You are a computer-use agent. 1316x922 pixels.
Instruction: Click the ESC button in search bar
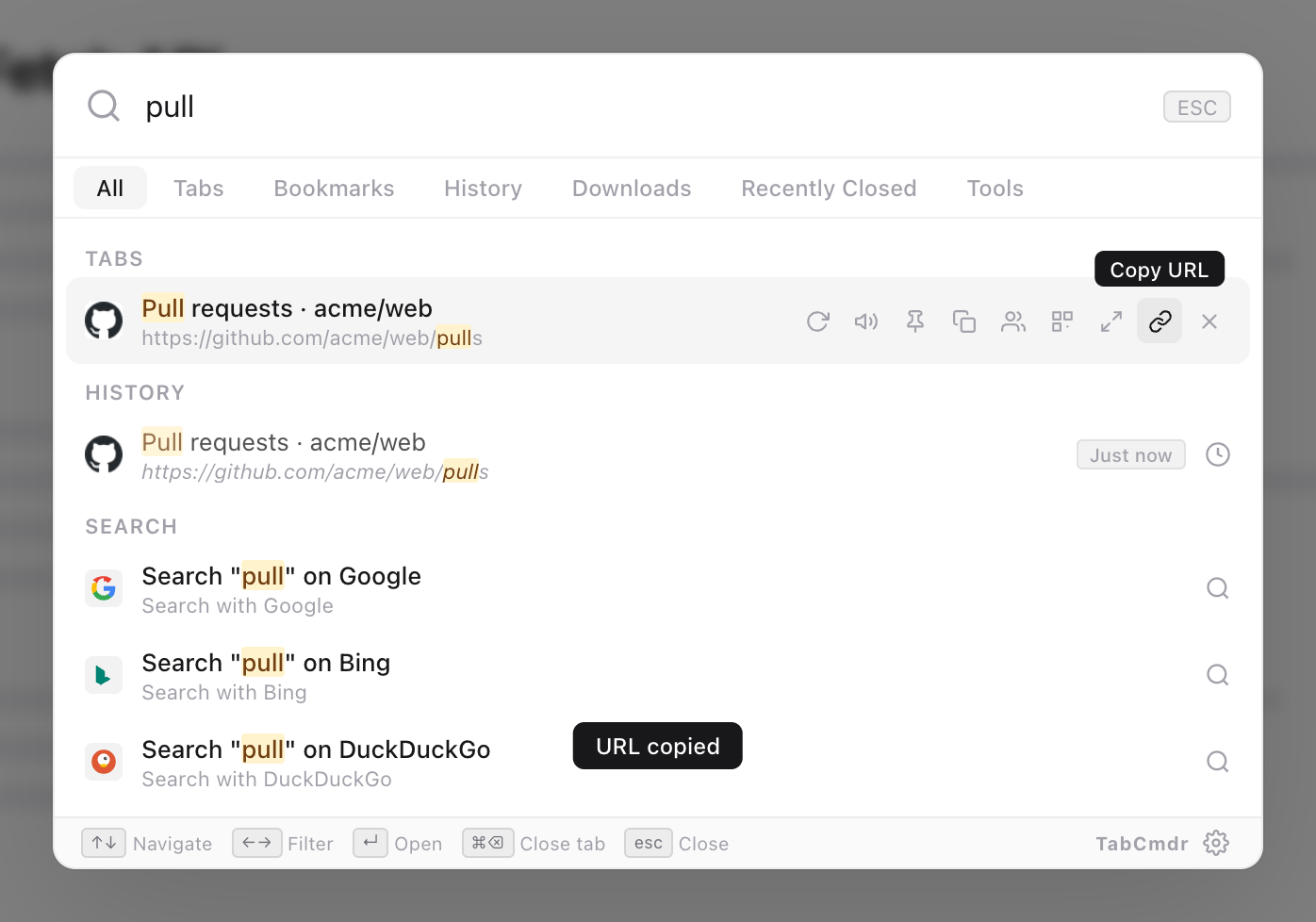1197,107
